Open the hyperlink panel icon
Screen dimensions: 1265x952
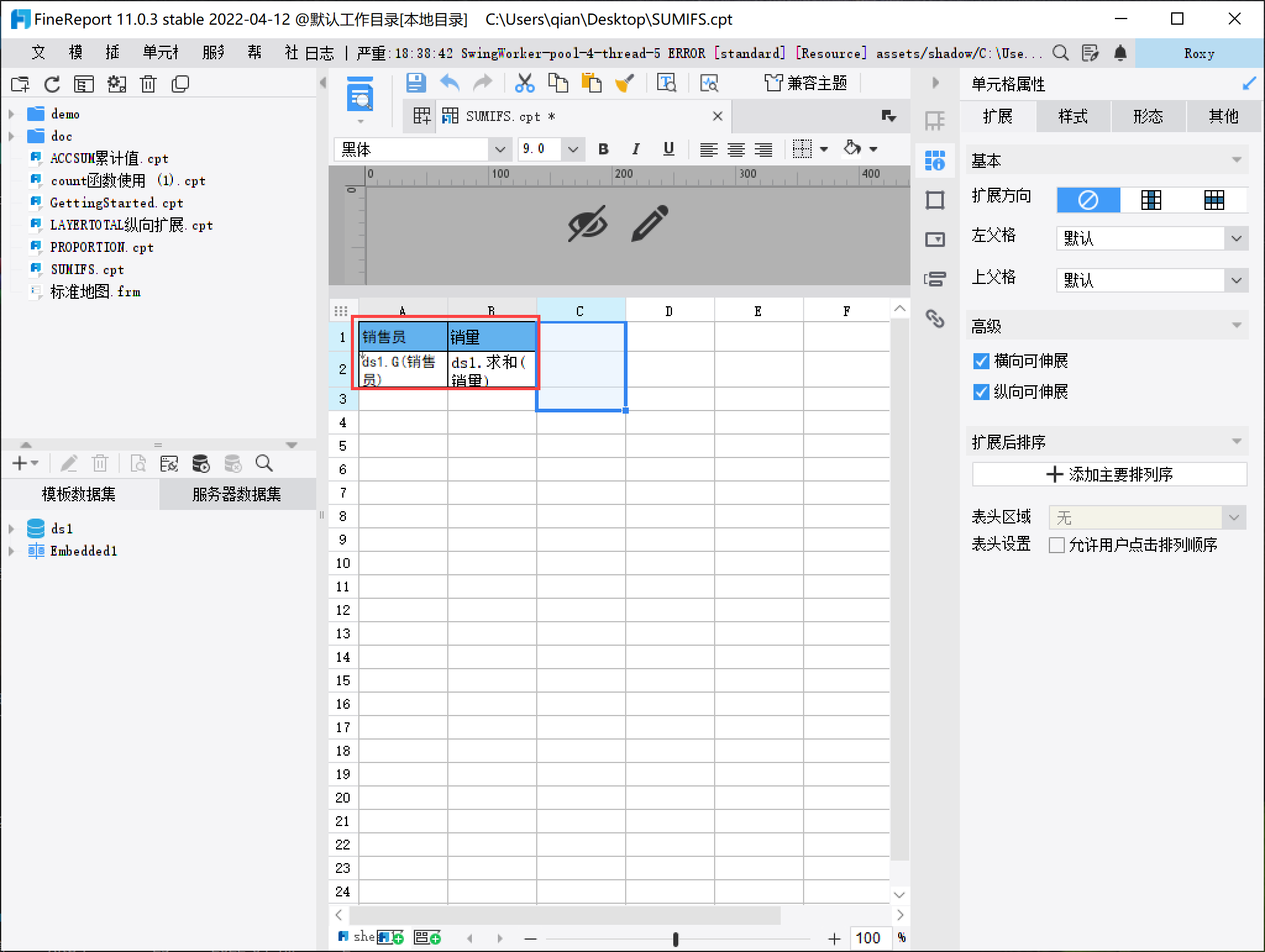tap(935, 319)
